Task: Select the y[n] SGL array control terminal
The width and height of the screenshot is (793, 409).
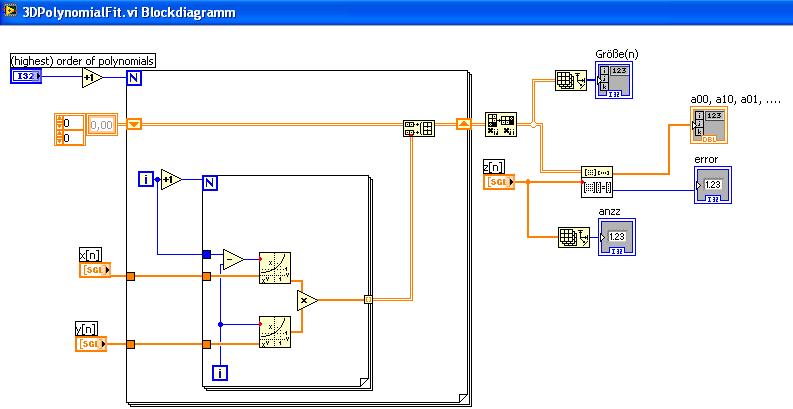Action: pos(92,344)
